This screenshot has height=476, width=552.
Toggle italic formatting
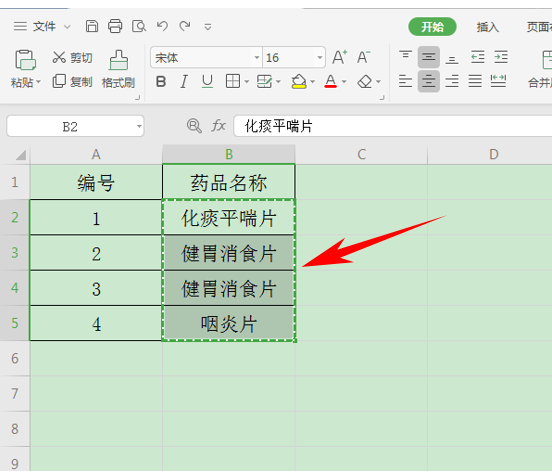[183, 82]
